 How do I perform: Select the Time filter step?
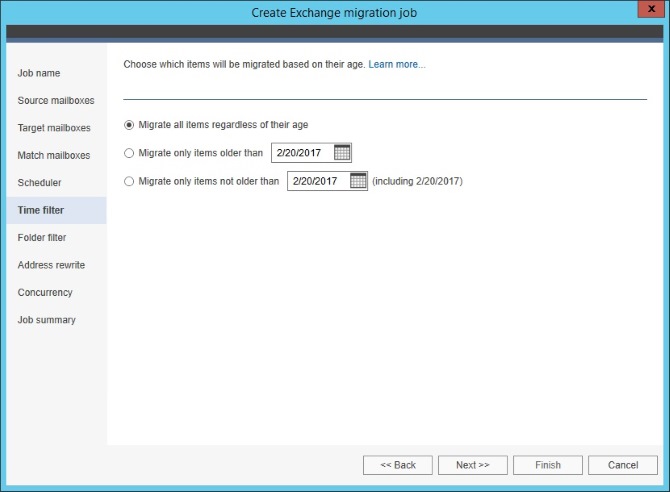pos(56,210)
